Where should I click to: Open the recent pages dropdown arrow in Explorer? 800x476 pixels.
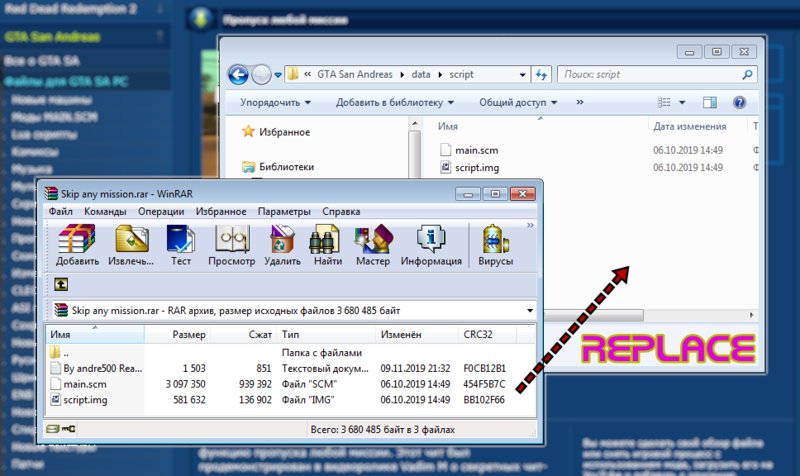pyautogui.click(x=278, y=75)
